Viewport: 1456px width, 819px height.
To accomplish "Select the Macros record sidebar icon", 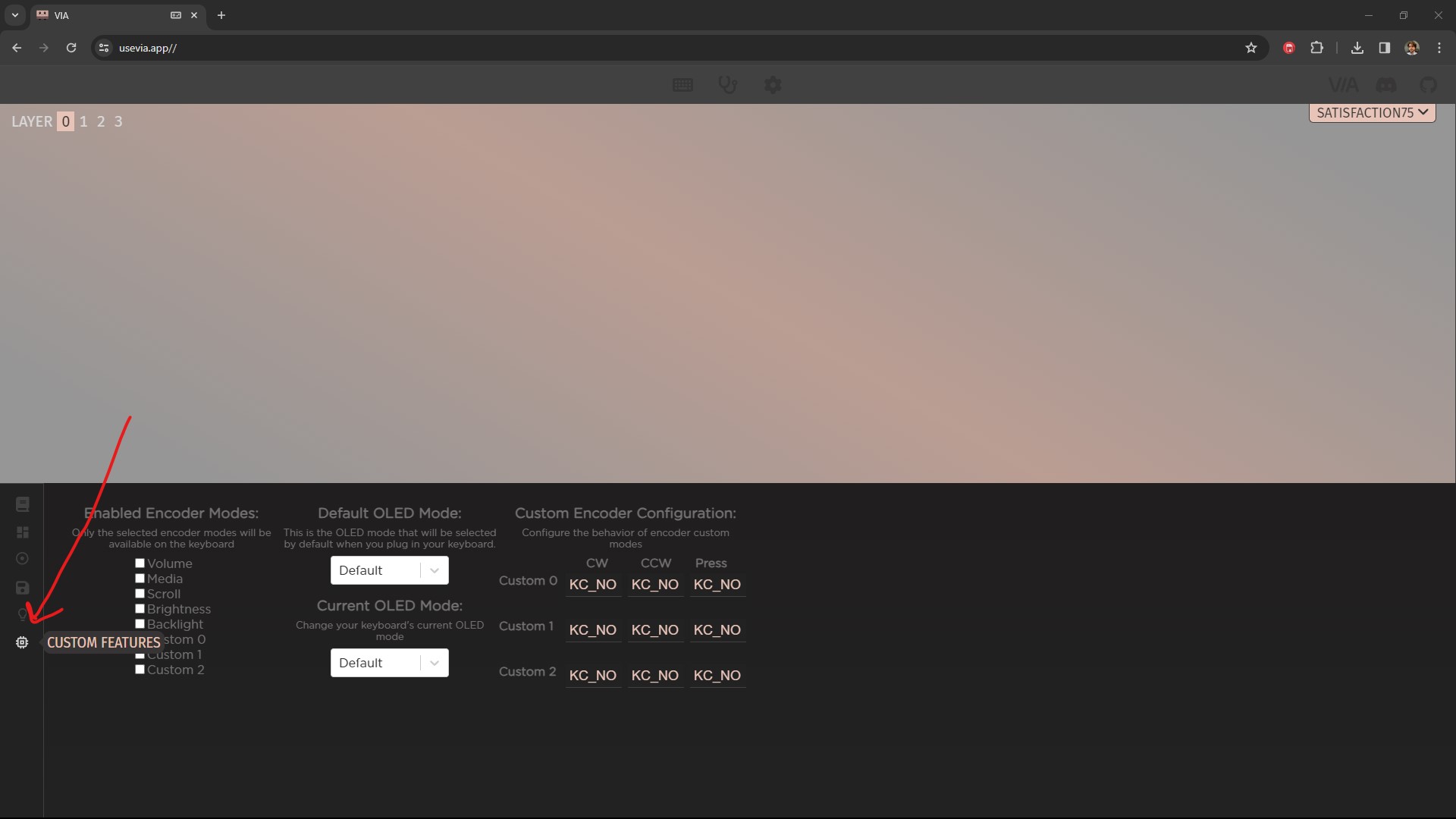I will pyautogui.click(x=23, y=559).
